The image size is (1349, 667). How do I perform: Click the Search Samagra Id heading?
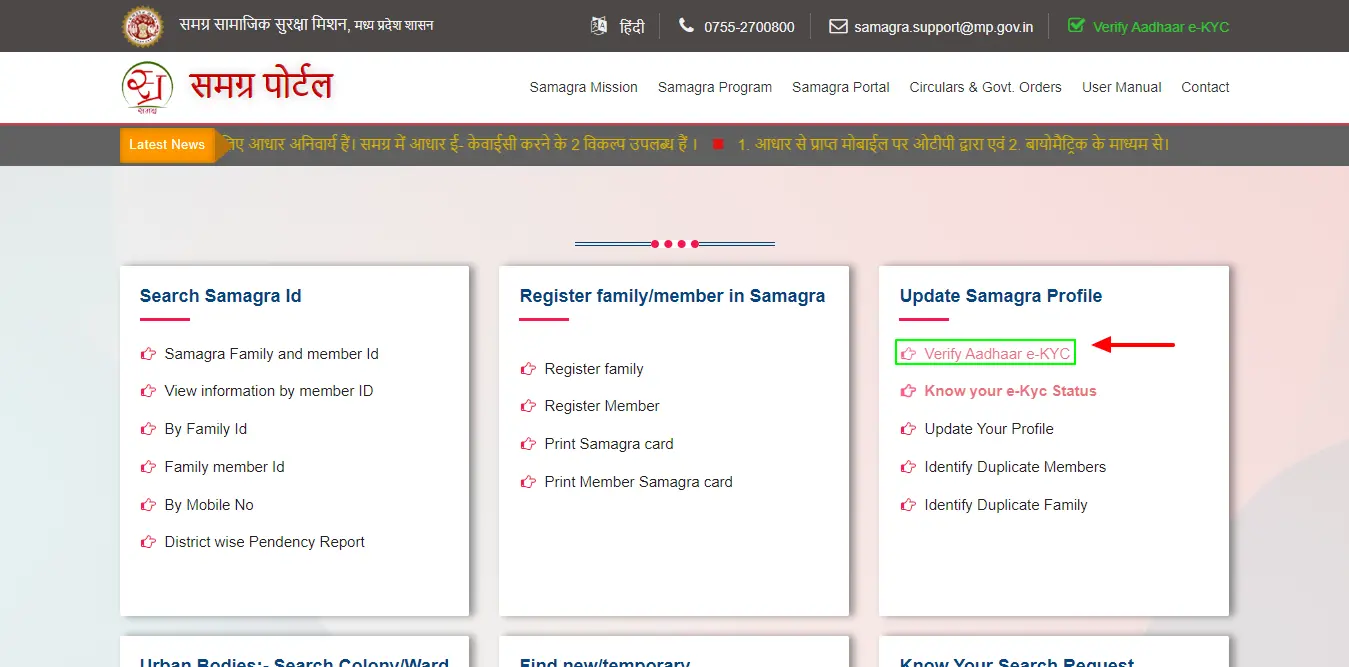click(220, 296)
